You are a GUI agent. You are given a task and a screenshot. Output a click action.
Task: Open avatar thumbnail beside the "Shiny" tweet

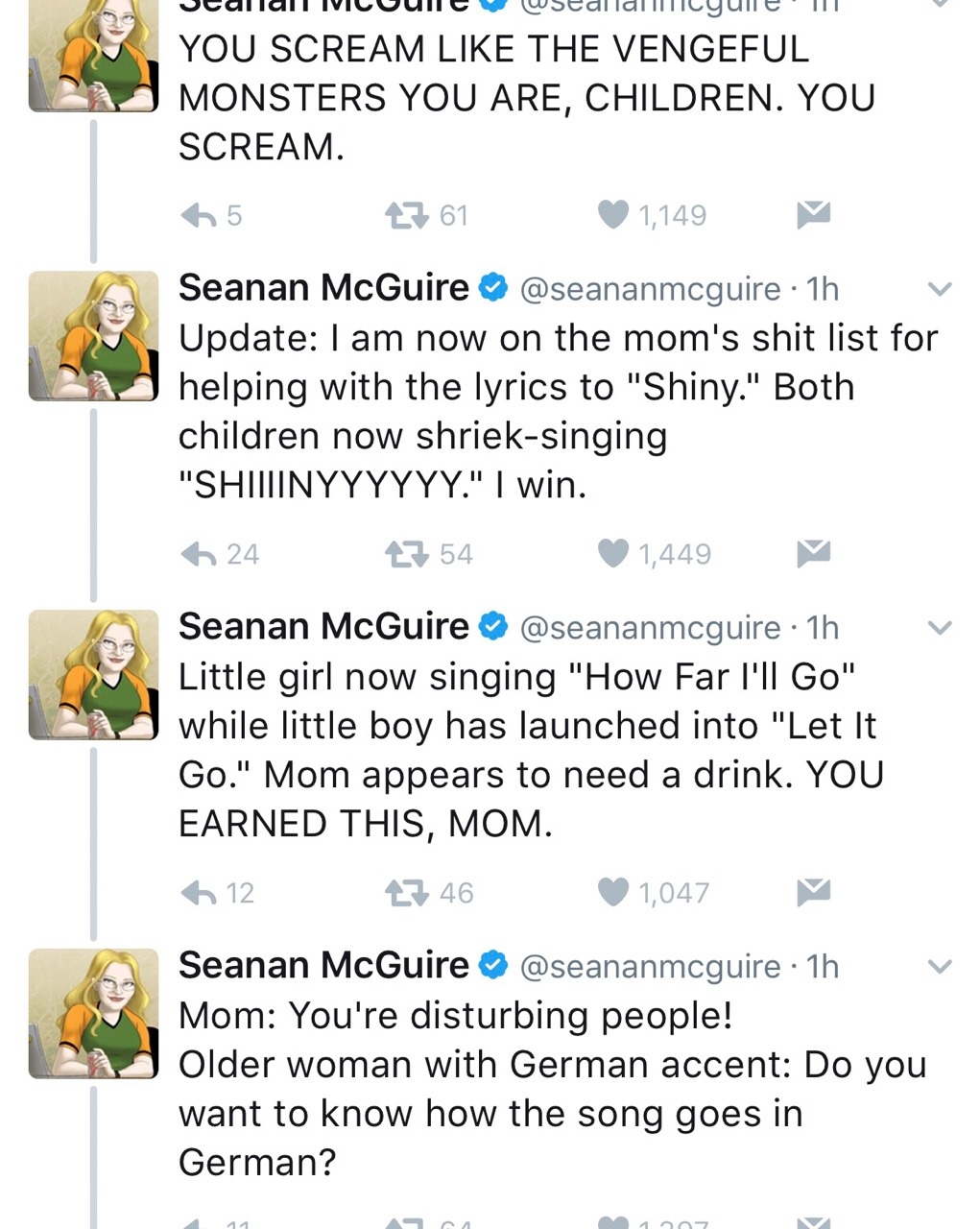(x=93, y=335)
